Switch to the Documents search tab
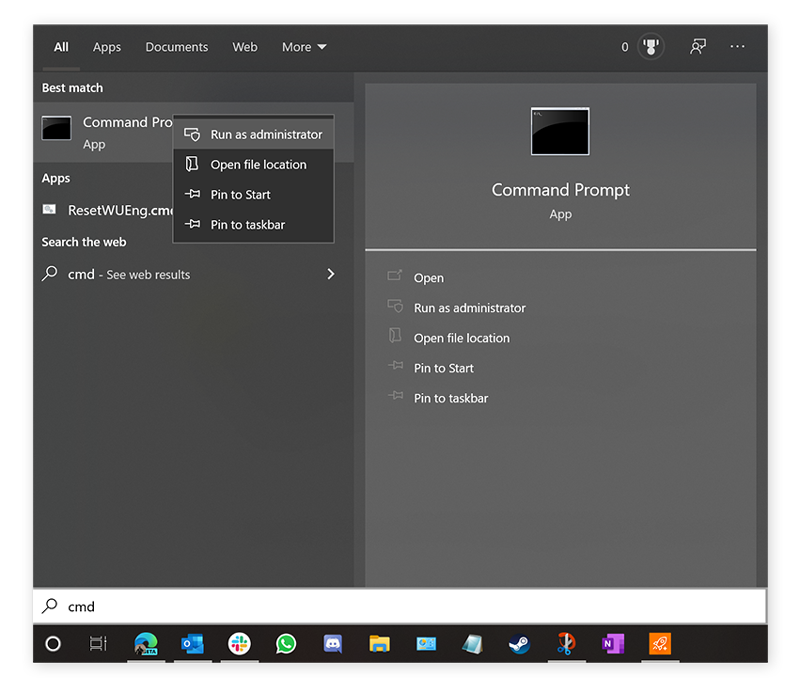Screen dimensions: 800x693 (x=176, y=46)
